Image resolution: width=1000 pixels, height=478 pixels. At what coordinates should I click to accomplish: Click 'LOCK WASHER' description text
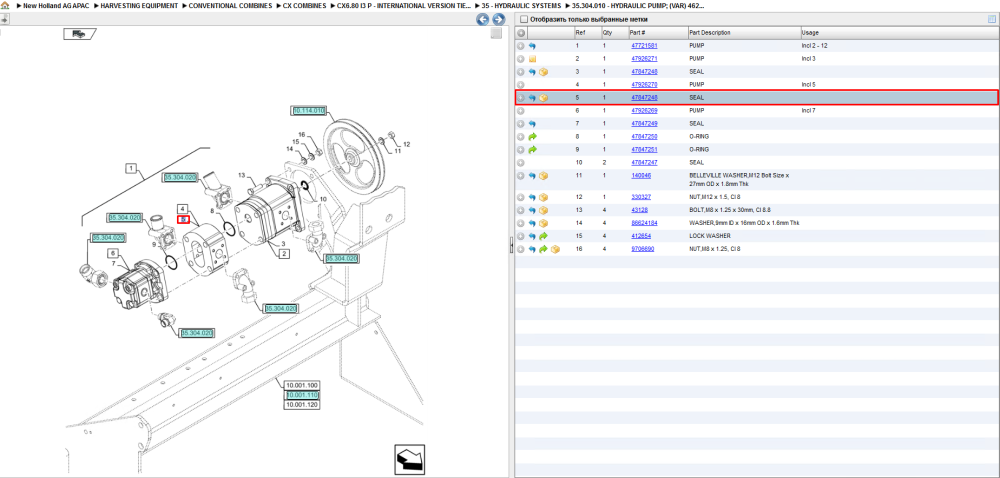pos(709,236)
